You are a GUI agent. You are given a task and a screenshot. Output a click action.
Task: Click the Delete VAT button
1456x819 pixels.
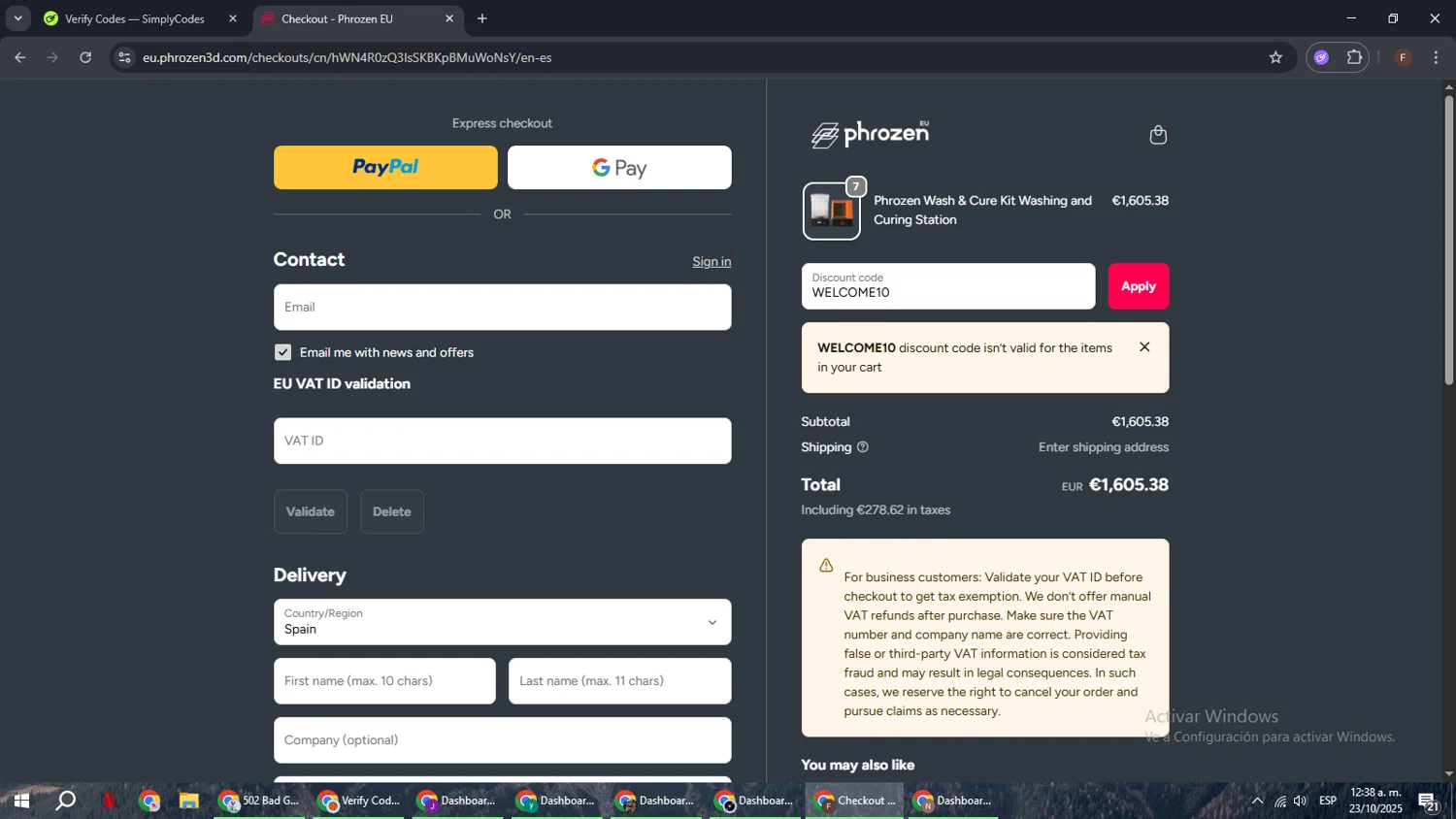(392, 511)
